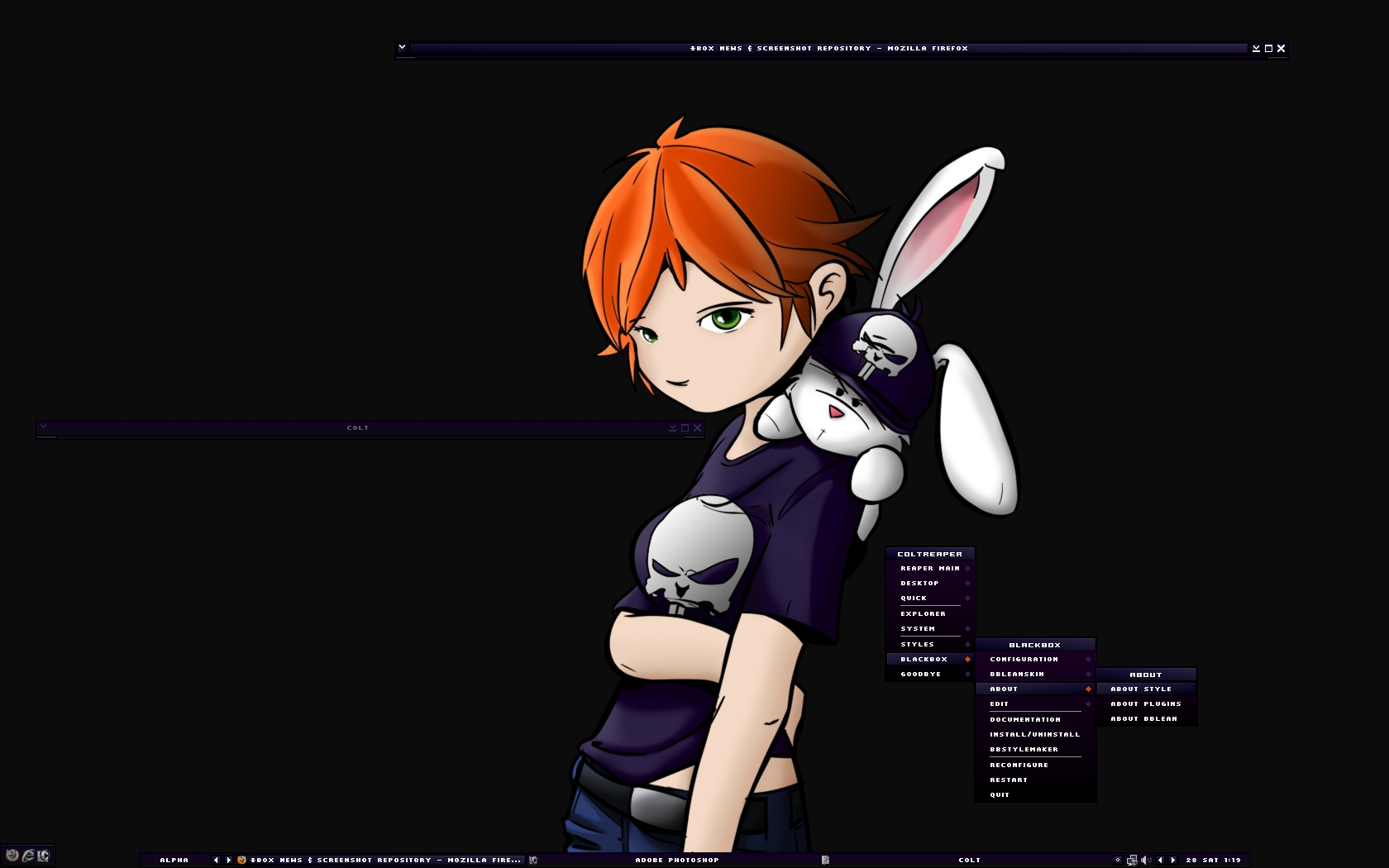Select About Plugins entry
This screenshot has width=1389, height=868.
tap(1147, 703)
